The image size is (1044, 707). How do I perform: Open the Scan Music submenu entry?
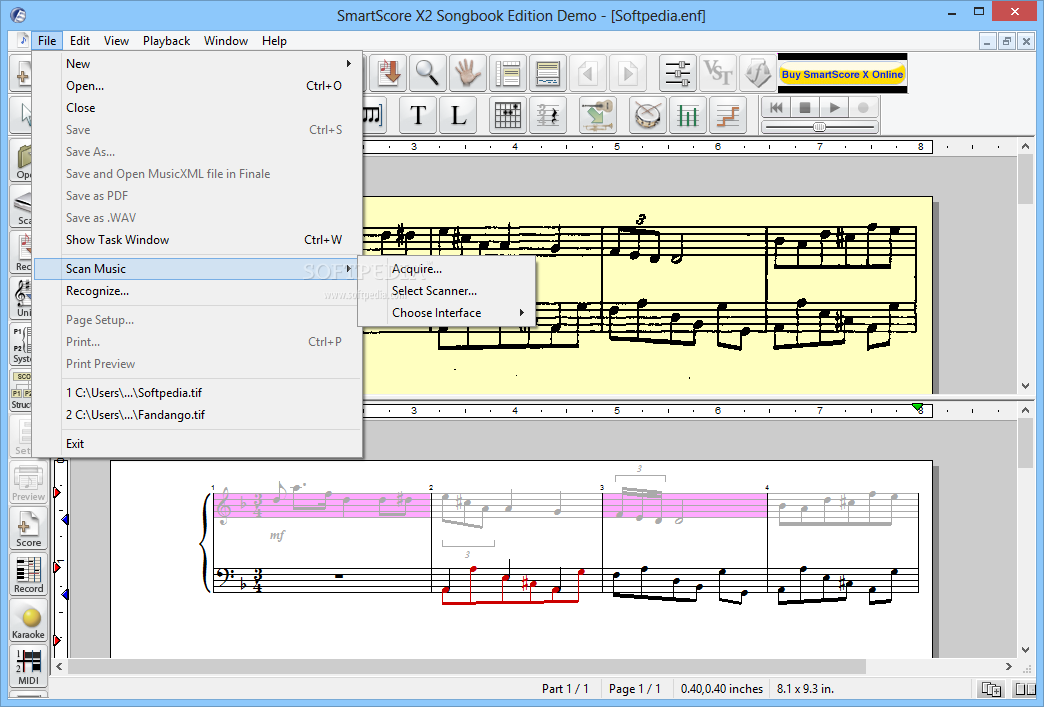[x=197, y=268]
